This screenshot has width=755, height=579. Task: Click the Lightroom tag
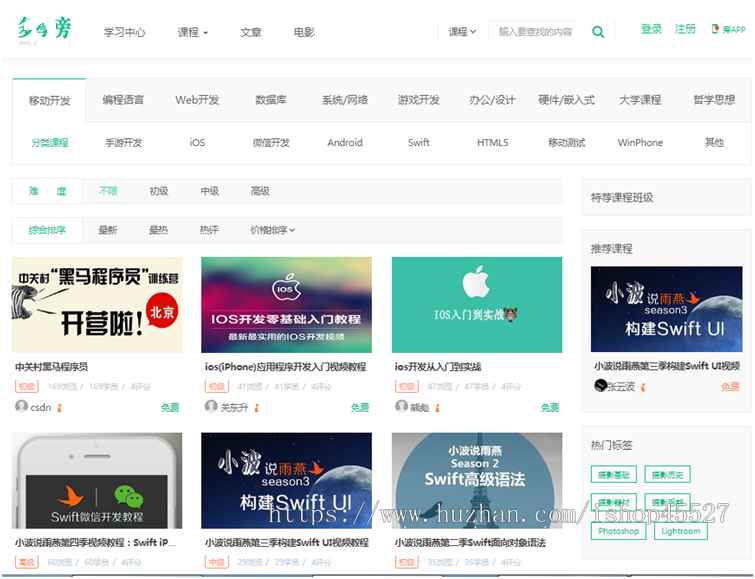coord(681,531)
